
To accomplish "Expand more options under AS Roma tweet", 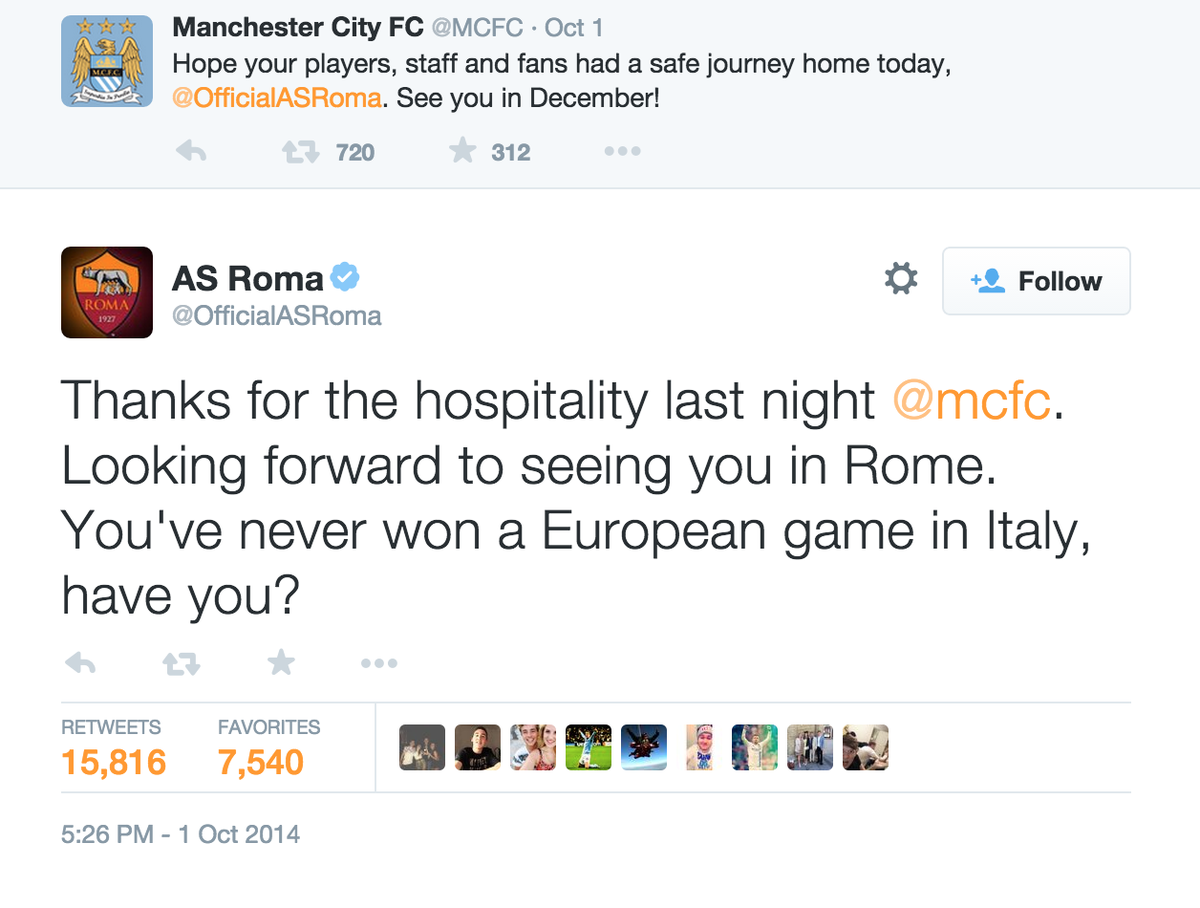I will 379,662.
